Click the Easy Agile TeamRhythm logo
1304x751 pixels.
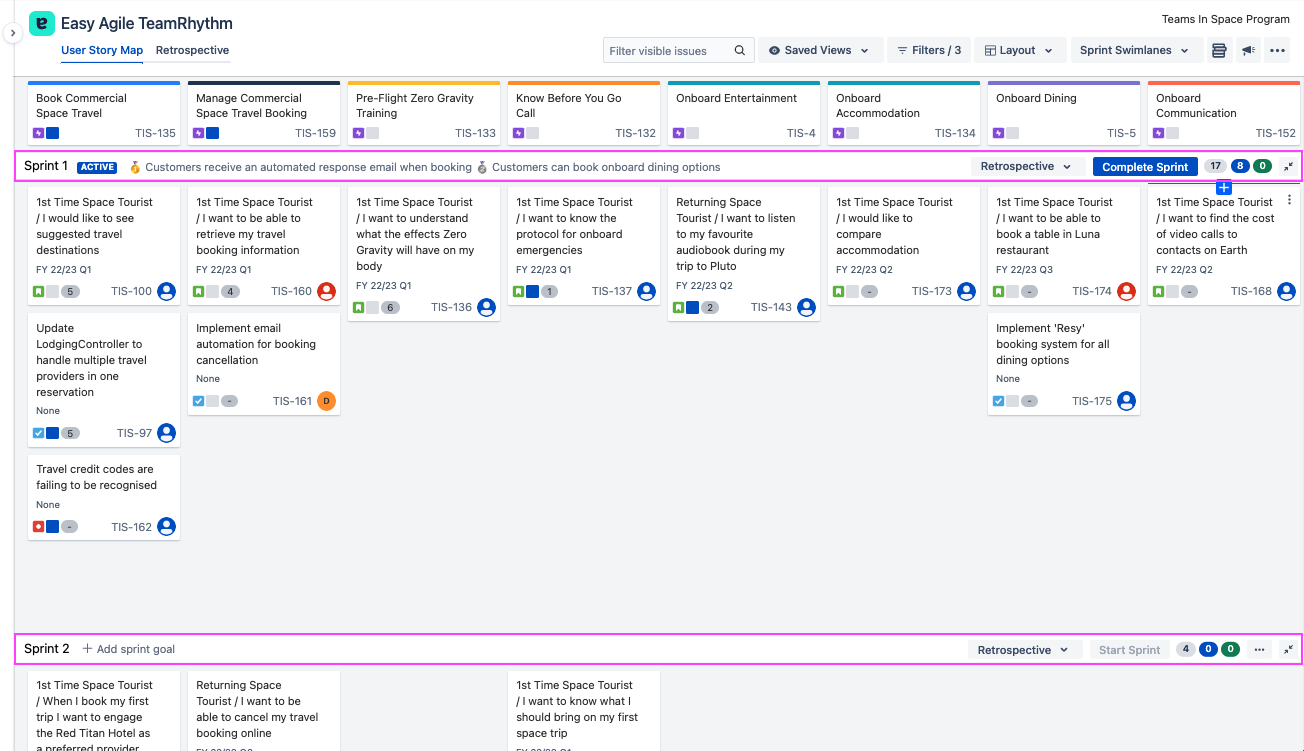click(42, 24)
